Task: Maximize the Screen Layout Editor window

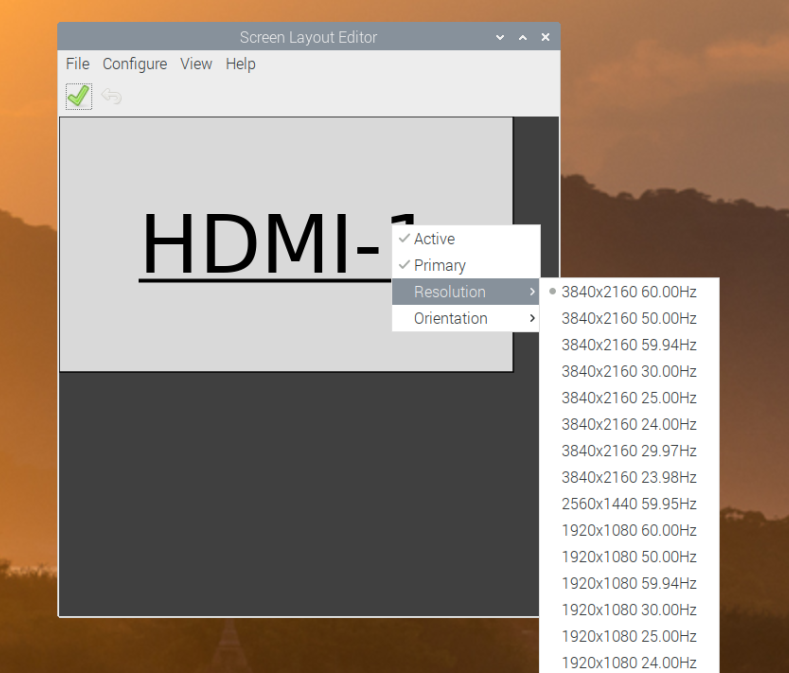Action: tap(523, 37)
